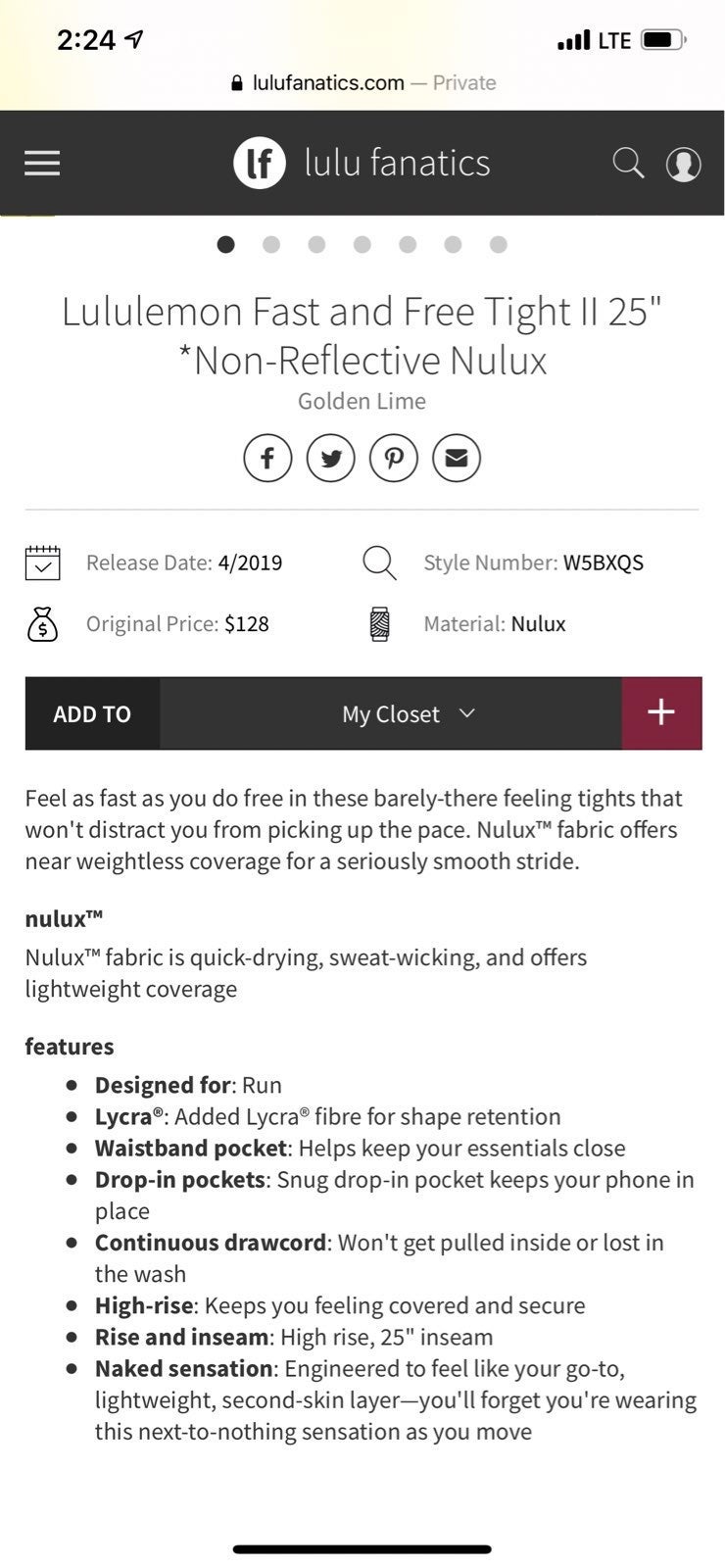Tap the search magnifier in header

point(628,163)
